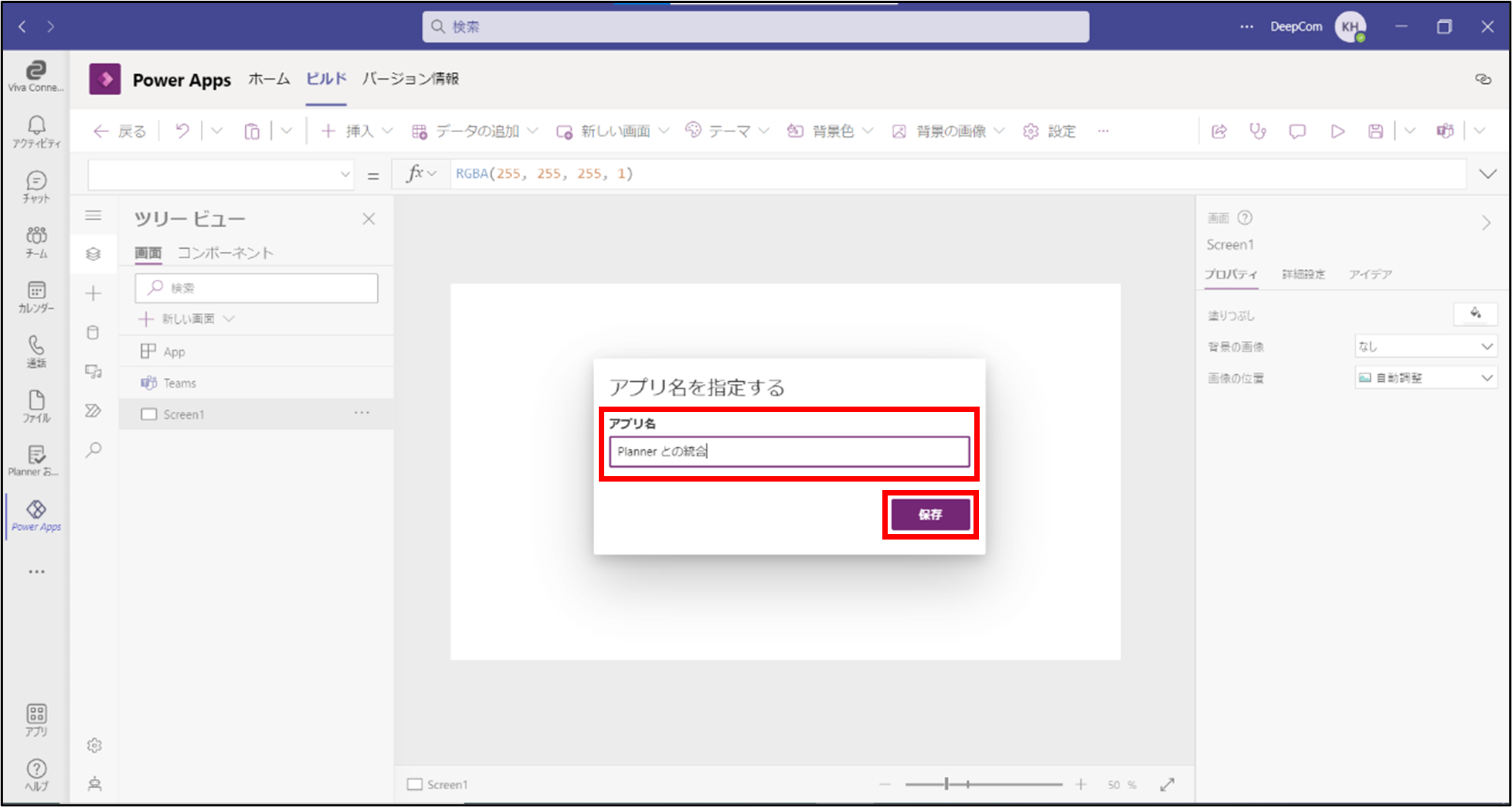Open the Planner app in sidebar
The width and height of the screenshot is (1512, 807).
pyautogui.click(x=36, y=461)
